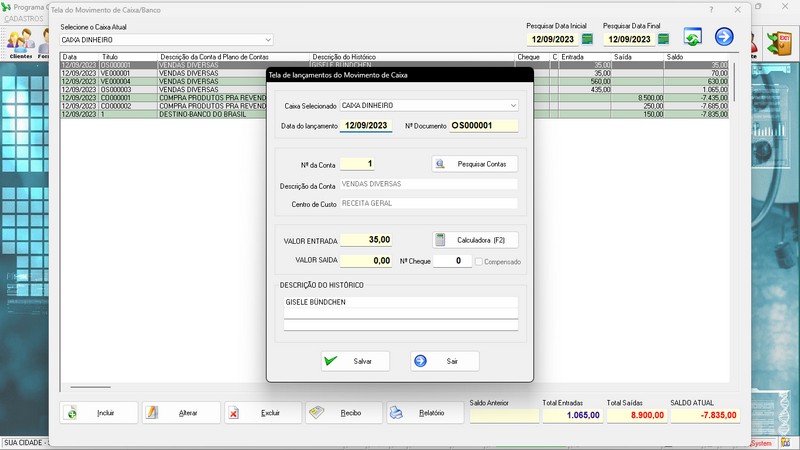Image resolution: width=800 pixels, height=450 pixels.
Task: Select row CO000001 in the table
Action: tap(394, 98)
